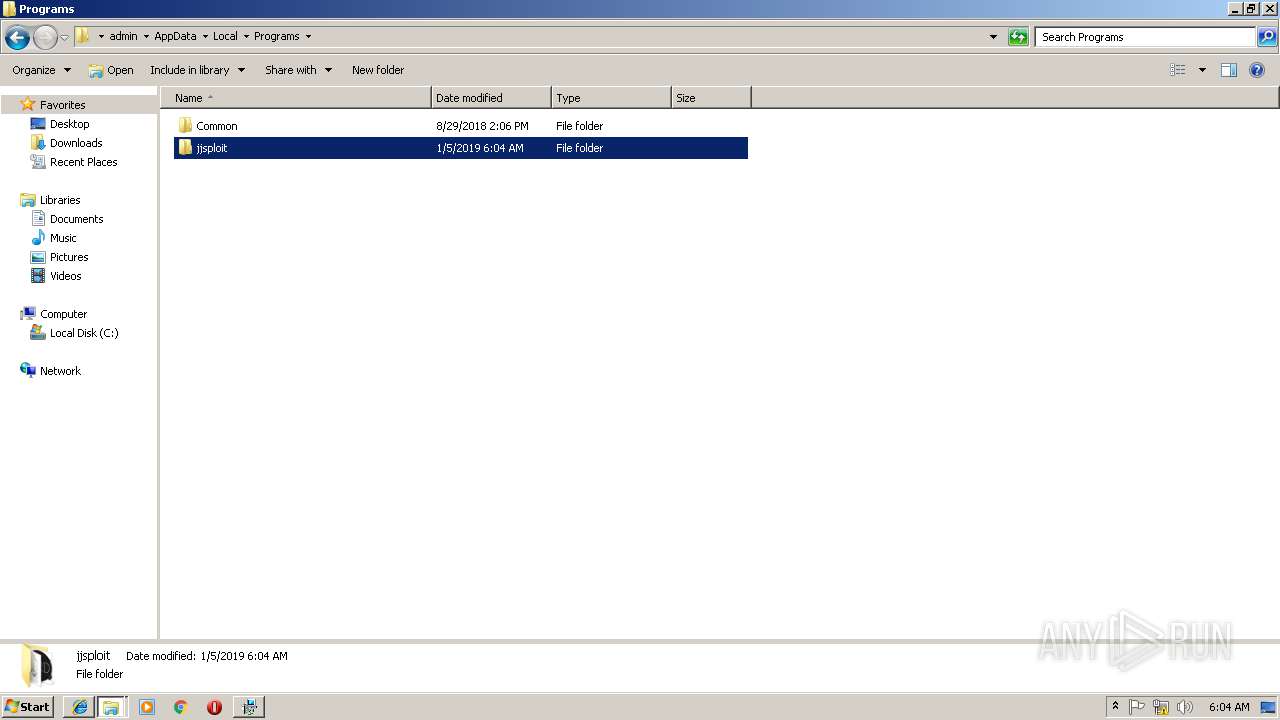Navigate to AppData breadcrumb
1280x720 pixels.
[175, 36]
